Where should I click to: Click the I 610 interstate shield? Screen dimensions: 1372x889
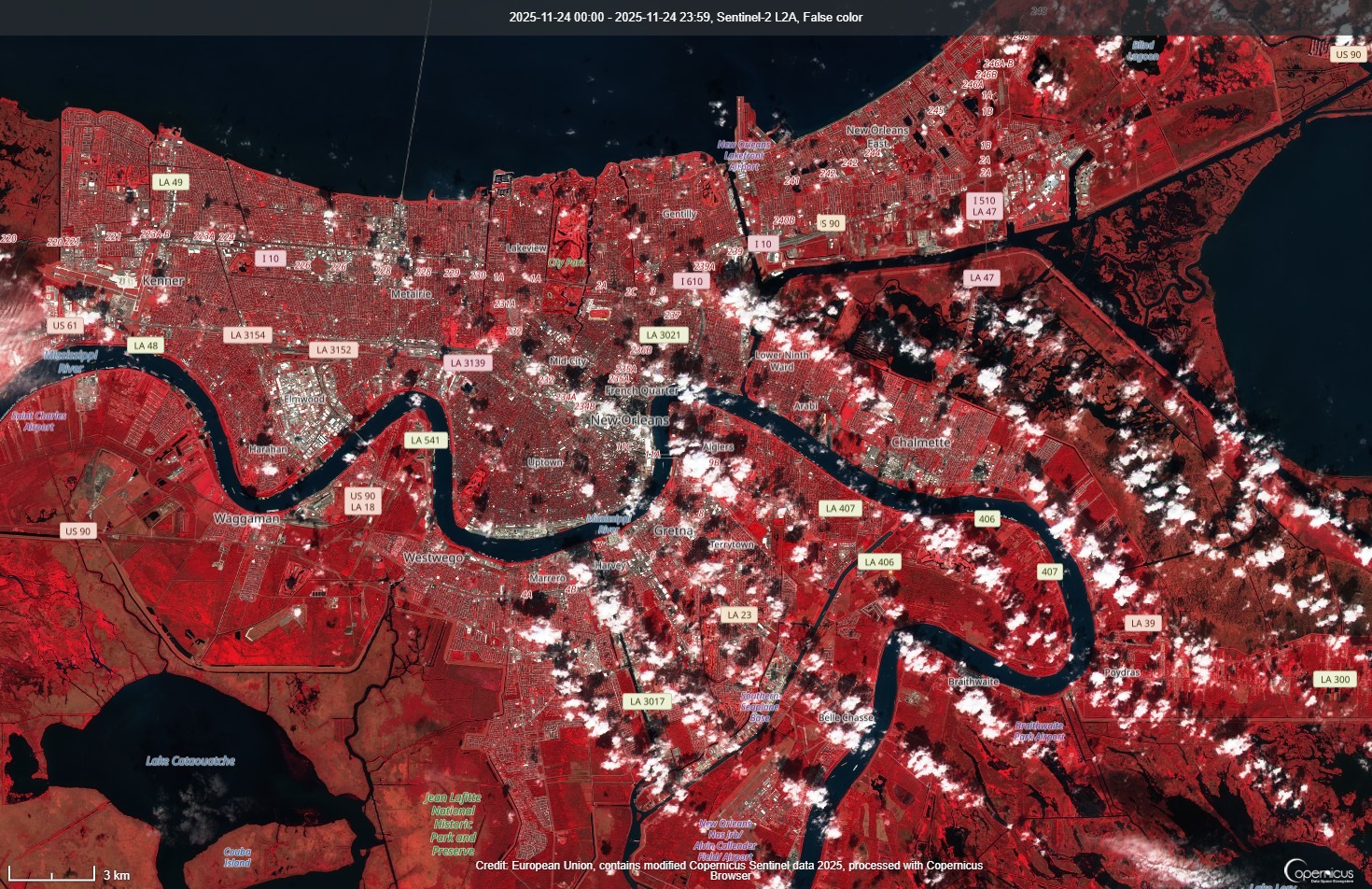coord(692,281)
